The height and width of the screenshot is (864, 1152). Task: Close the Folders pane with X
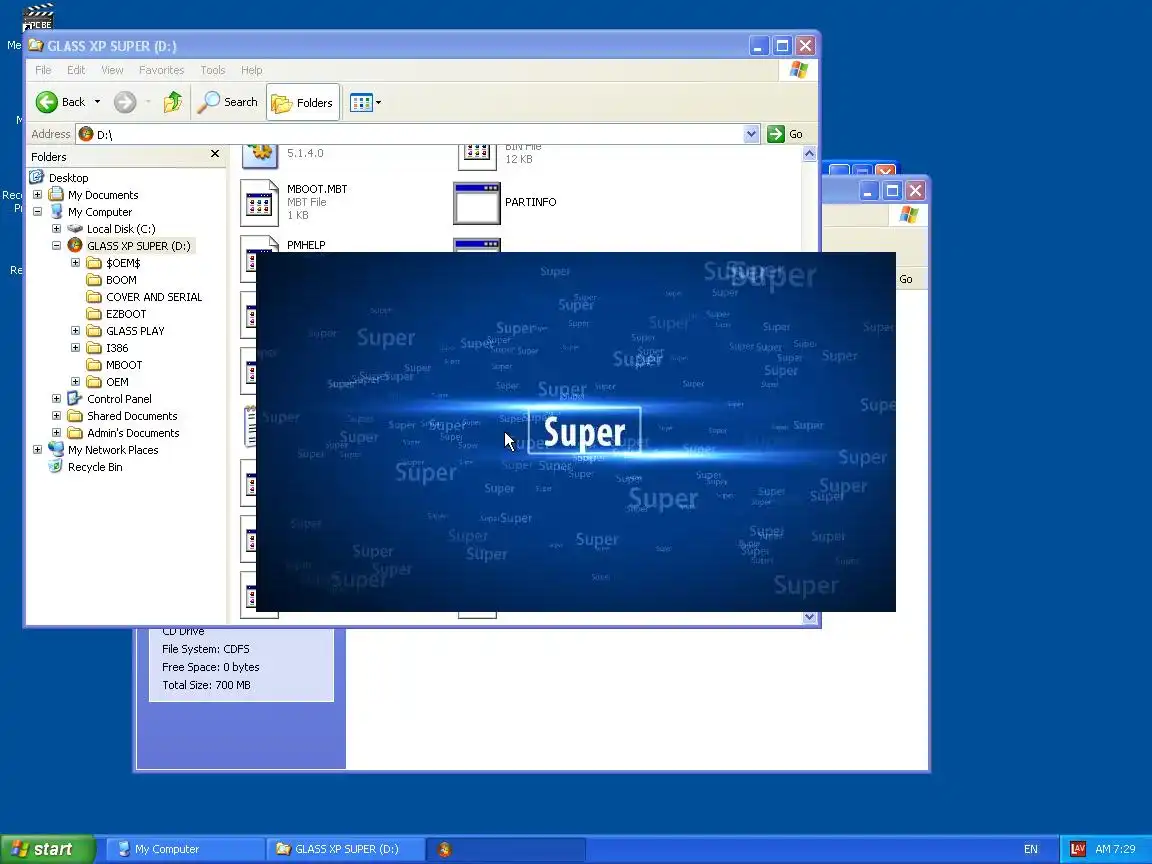click(x=215, y=154)
